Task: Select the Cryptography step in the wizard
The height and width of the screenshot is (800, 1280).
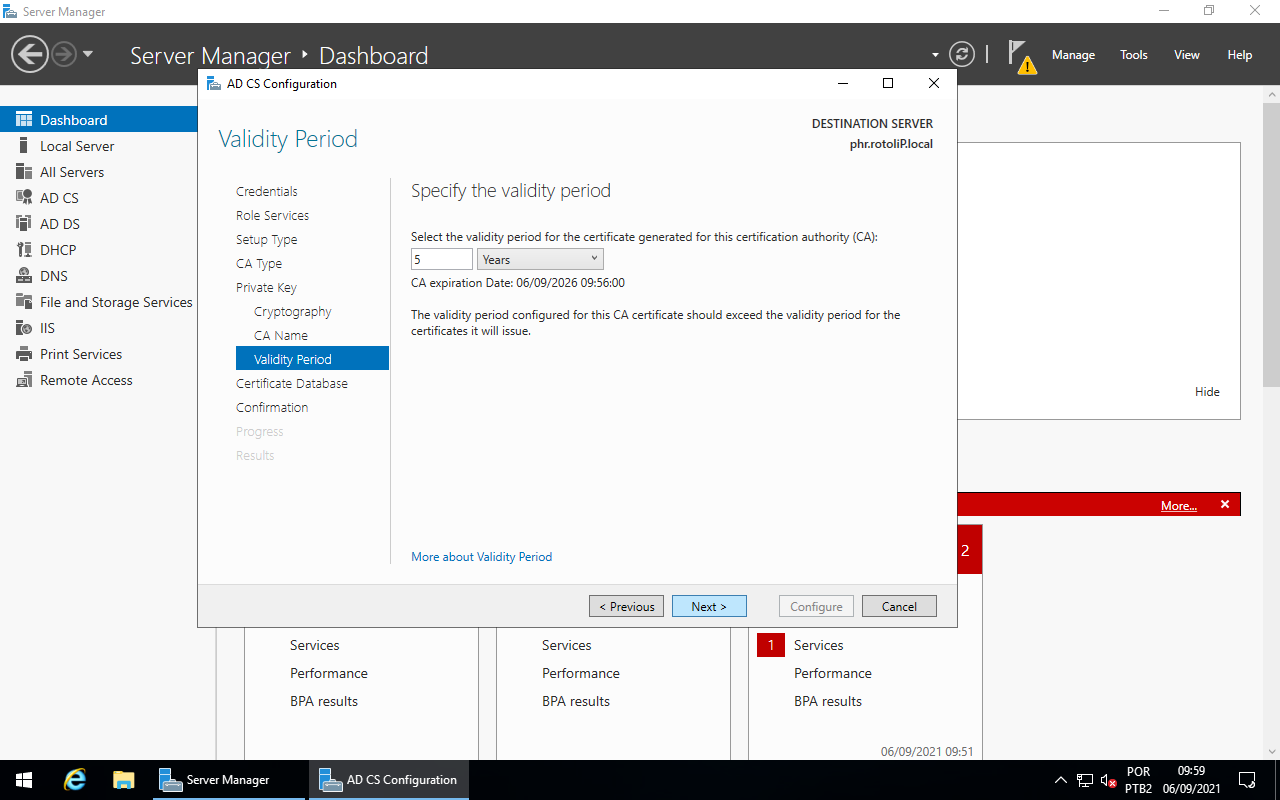Action: click(x=292, y=311)
